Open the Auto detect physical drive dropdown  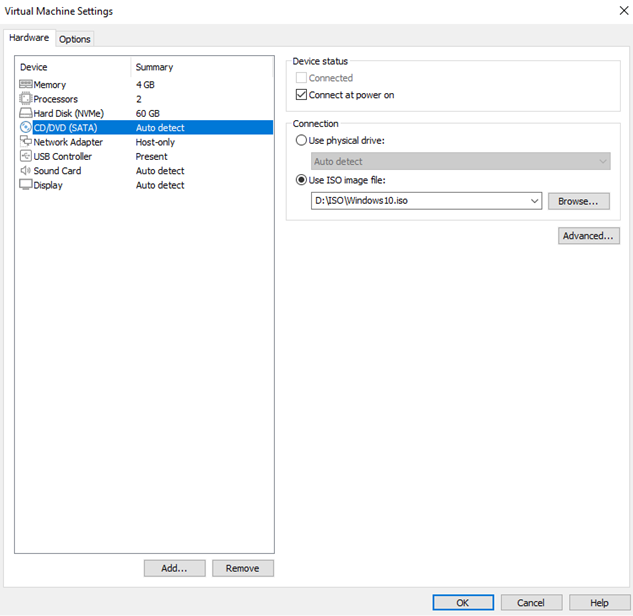(x=461, y=161)
